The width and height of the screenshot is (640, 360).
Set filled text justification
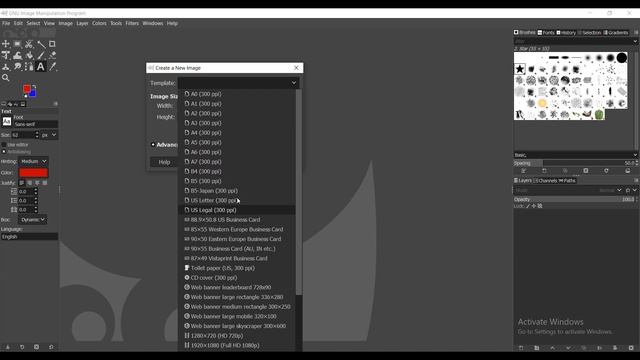(x=45, y=183)
